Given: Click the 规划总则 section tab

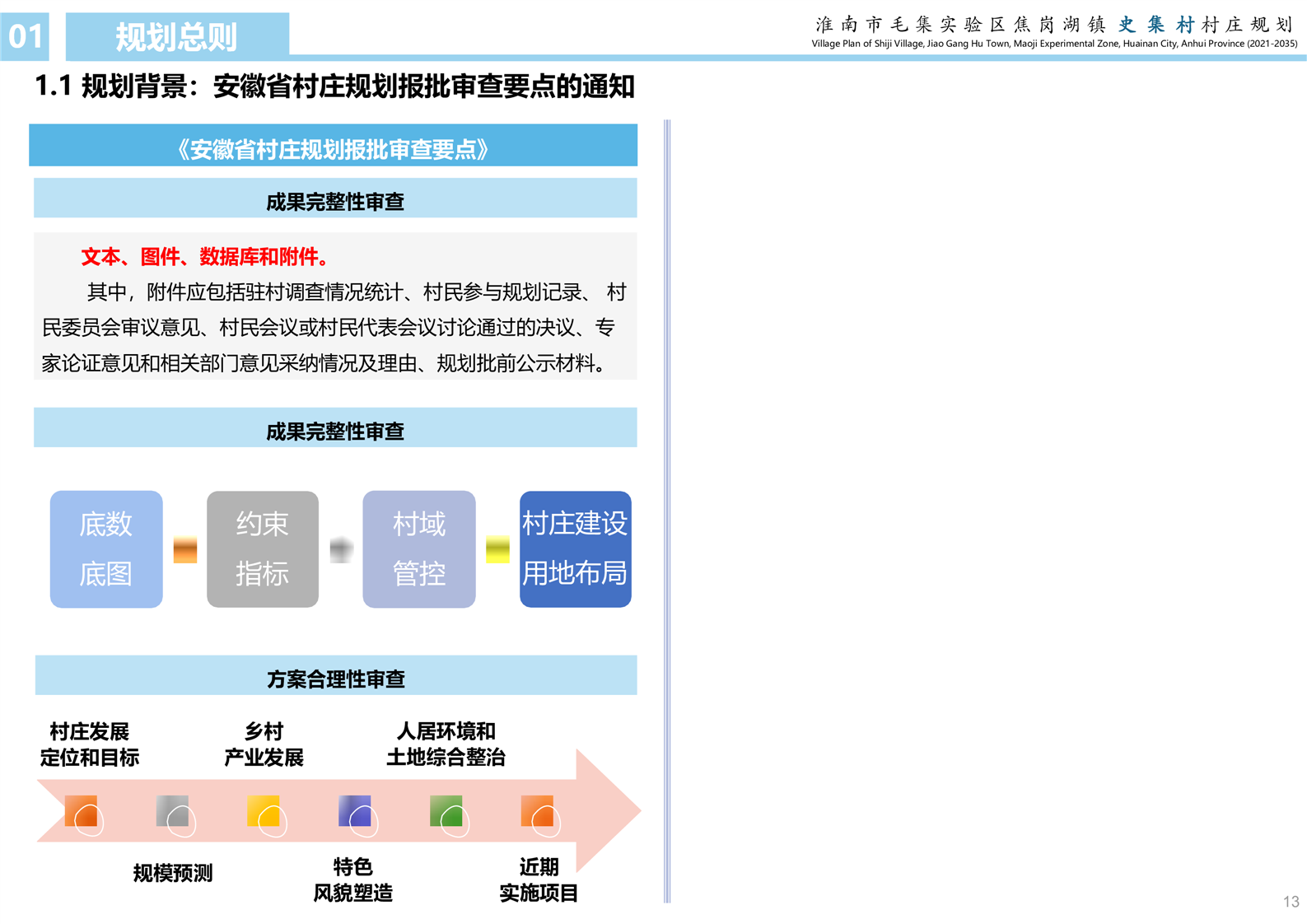Looking at the screenshot, I should click(177, 37).
